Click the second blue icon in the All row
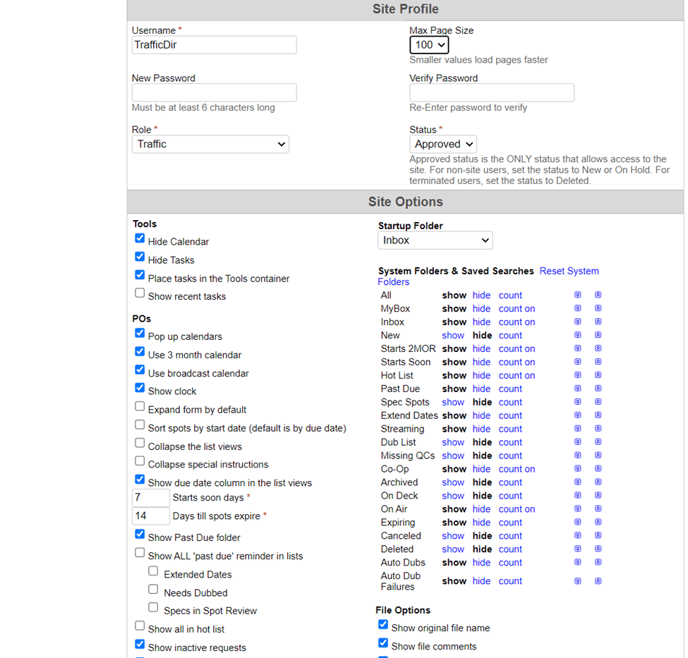This screenshot has width=688, height=658. click(598, 295)
